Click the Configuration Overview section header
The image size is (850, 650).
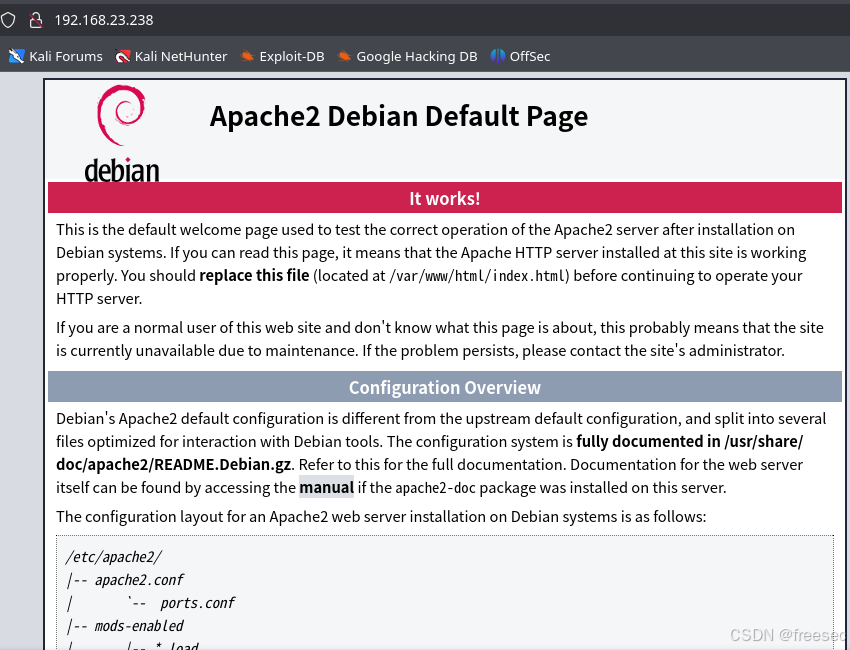coord(445,387)
